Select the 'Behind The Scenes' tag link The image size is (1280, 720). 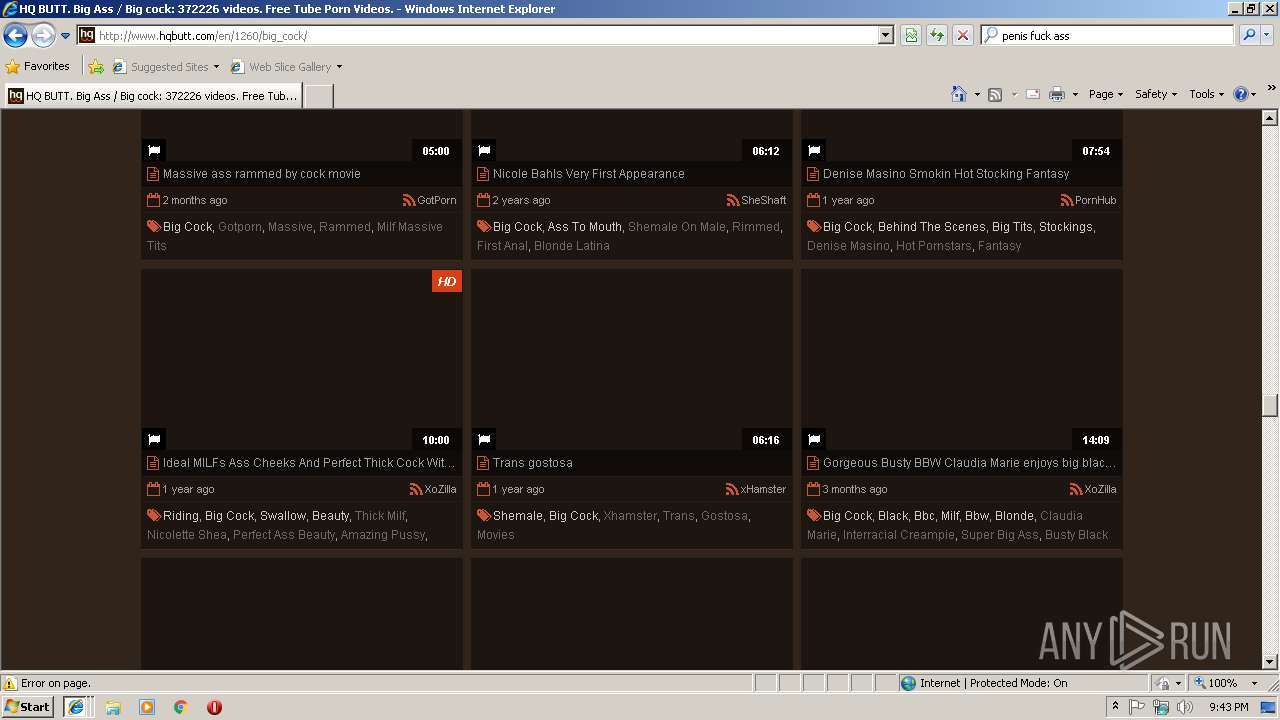[x=932, y=227]
